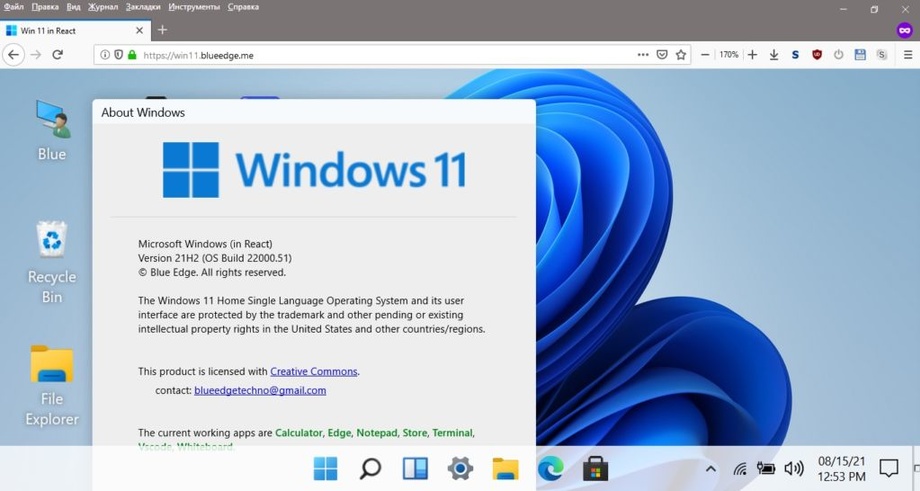
Task: Click the purple private browsing mask icon
Action: point(905,30)
